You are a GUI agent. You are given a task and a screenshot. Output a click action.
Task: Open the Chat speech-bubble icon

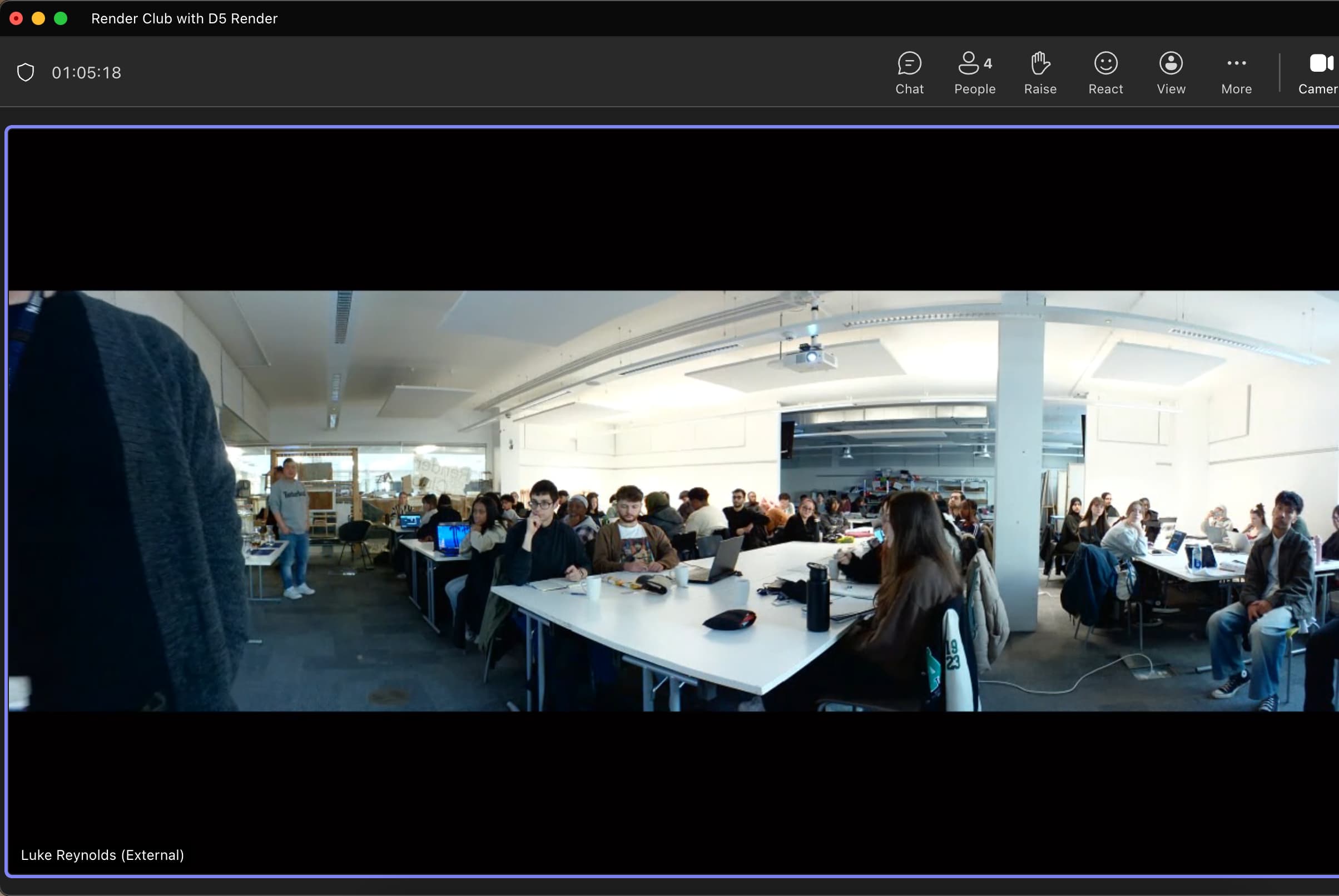(909, 63)
